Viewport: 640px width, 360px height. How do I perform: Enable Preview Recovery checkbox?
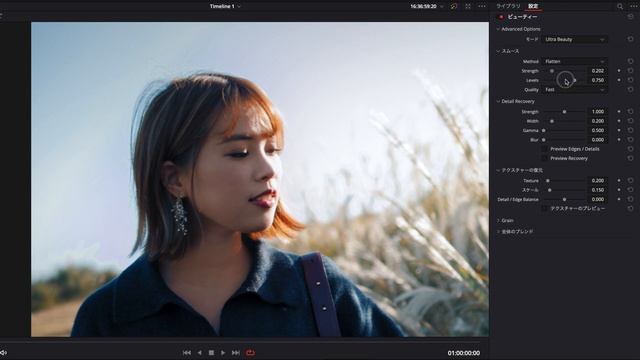tap(544, 158)
